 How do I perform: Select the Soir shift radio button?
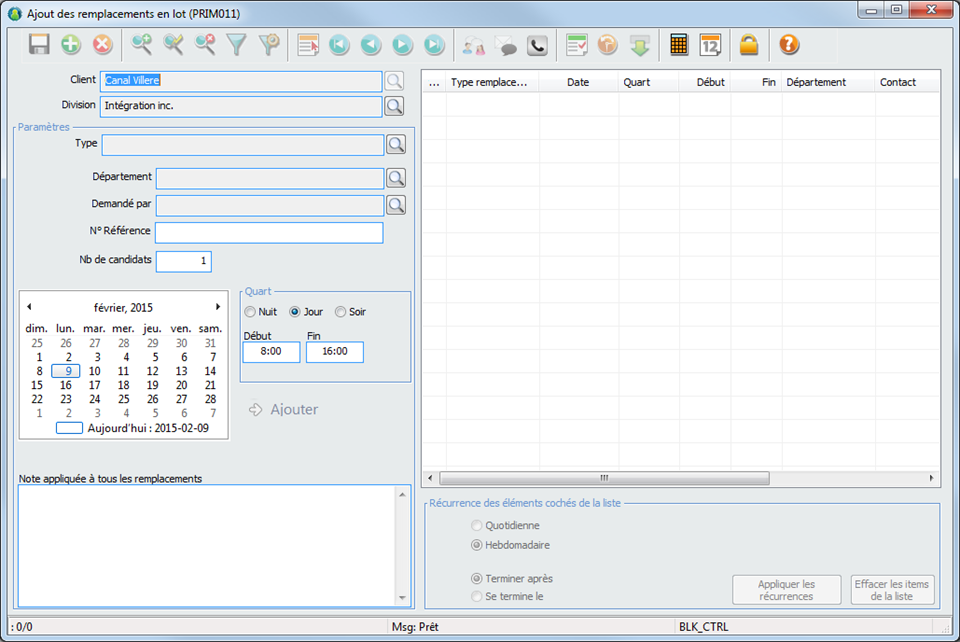click(x=341, y=312)
